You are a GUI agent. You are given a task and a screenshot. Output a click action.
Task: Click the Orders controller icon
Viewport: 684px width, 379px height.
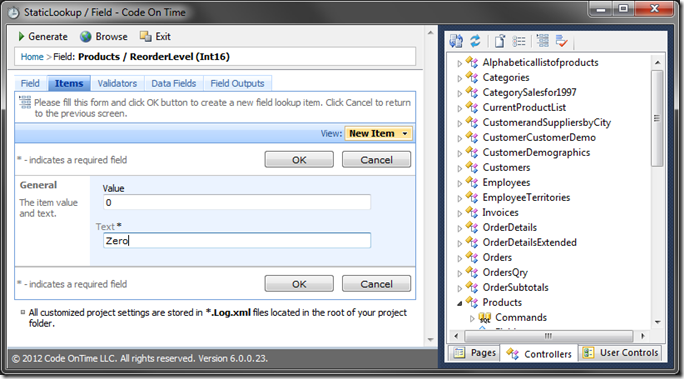click(x=472, y=257)
